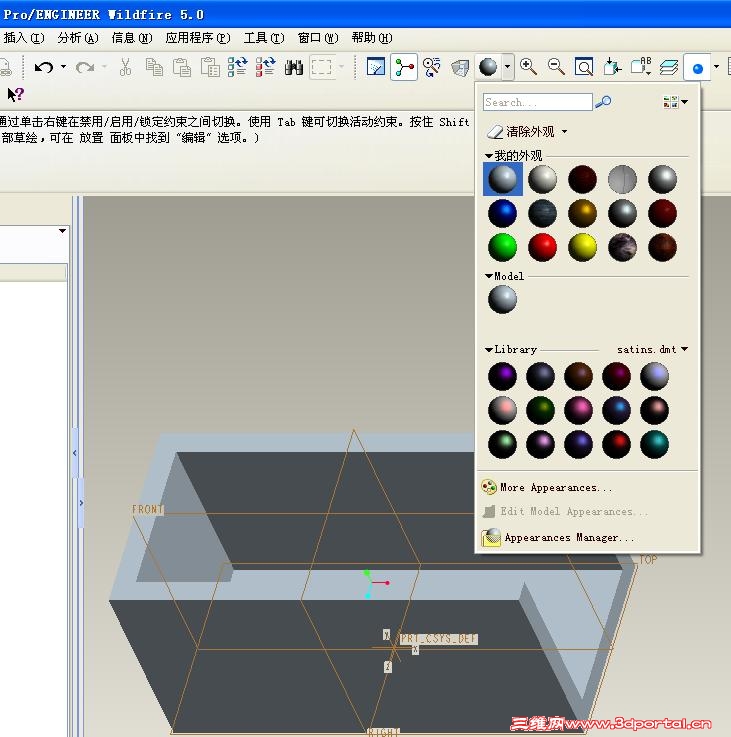
Task: Open Appearances Manager...
Action: (558, 537)
